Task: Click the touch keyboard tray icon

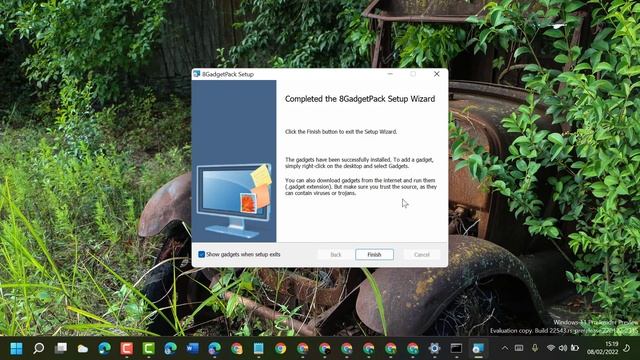Action: tap(519, 348)
